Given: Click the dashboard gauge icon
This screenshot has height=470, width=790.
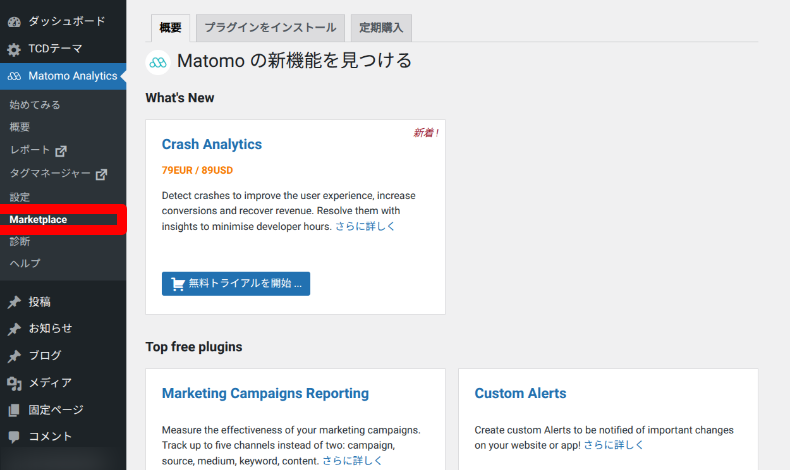Looking at the screenshot, I should point(14,22).
